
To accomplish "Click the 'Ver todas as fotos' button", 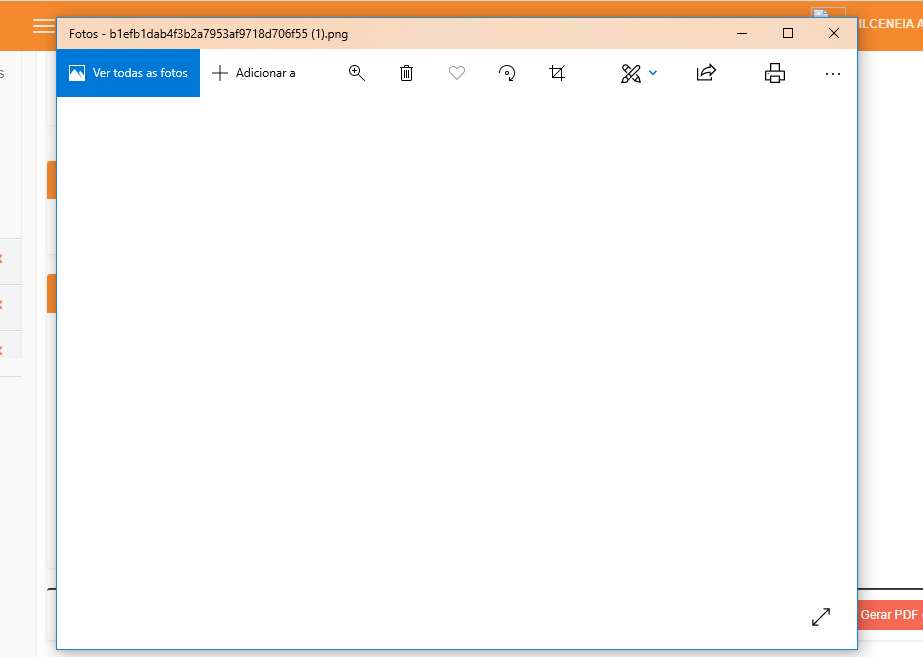I will (128, 73).
